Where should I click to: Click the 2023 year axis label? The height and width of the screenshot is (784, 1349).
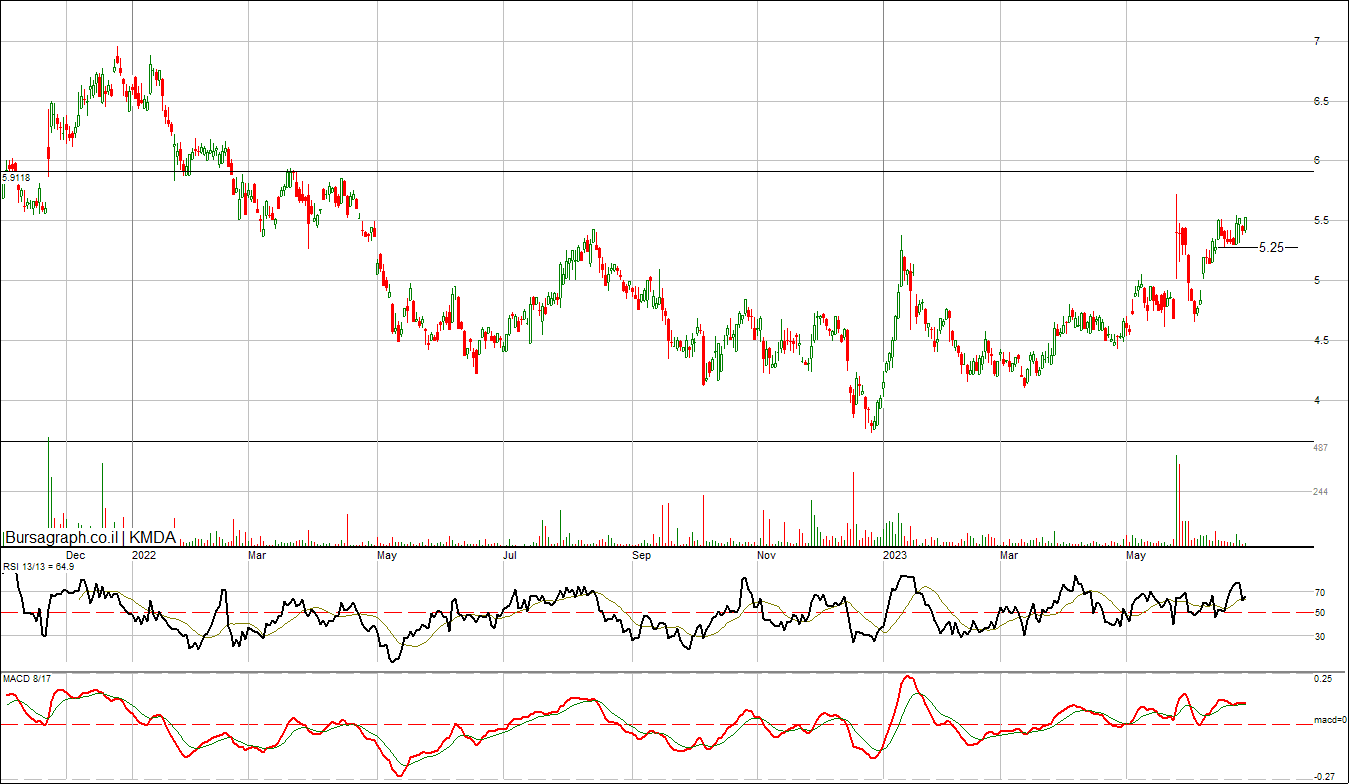[x=893, y=554]
